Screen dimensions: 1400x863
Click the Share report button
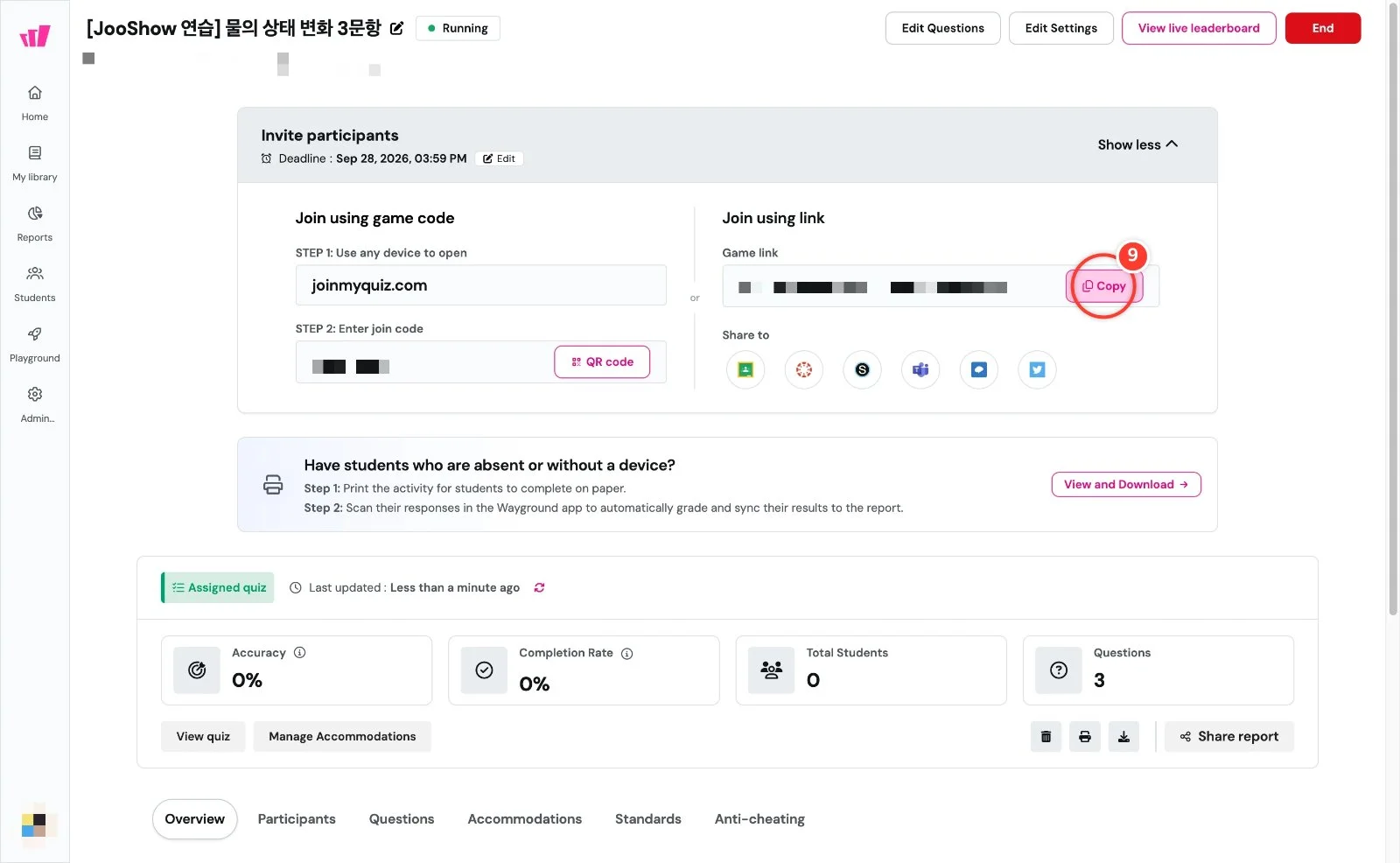pyautogui.click(x=1229, y=736)
